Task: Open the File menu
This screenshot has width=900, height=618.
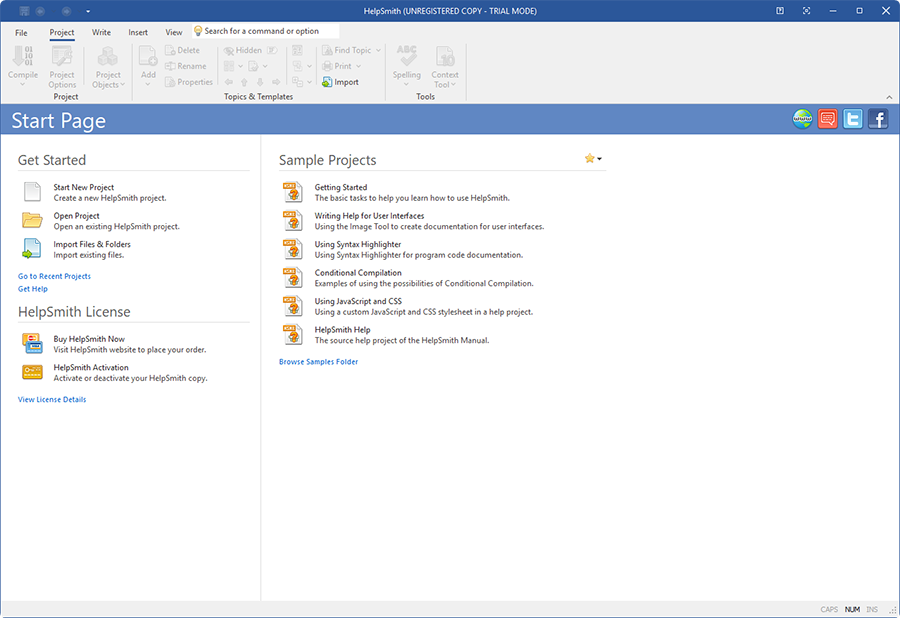Action: (21, 33)
